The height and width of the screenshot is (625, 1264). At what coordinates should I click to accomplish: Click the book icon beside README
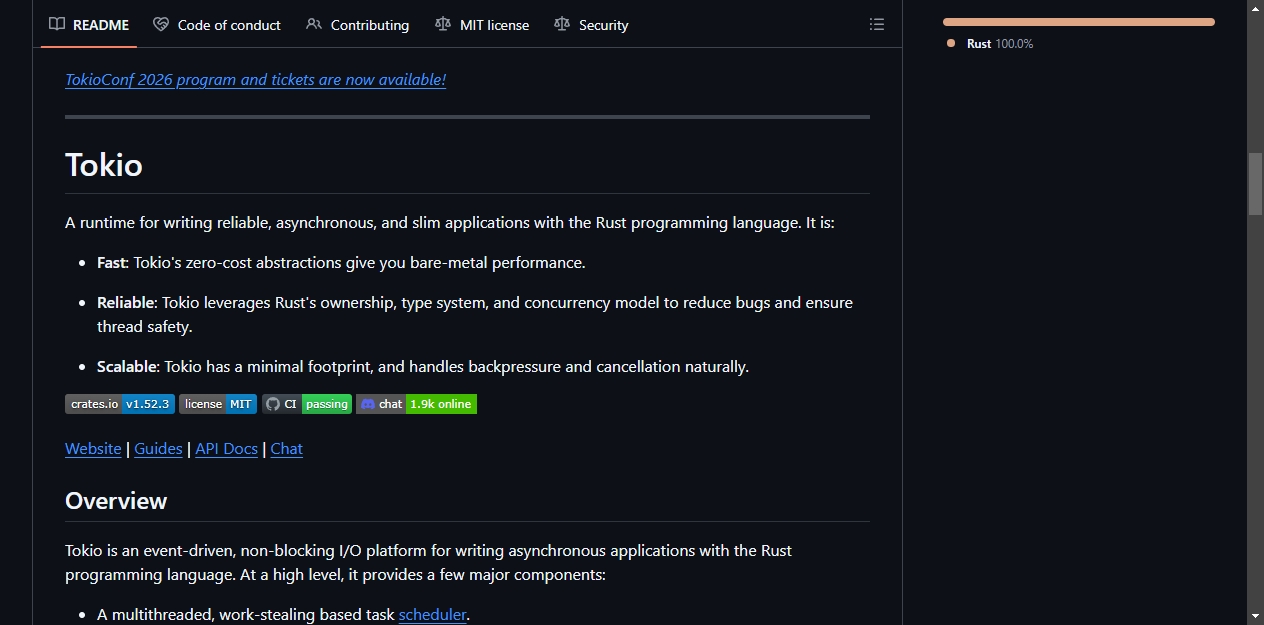tap(57, 24)
